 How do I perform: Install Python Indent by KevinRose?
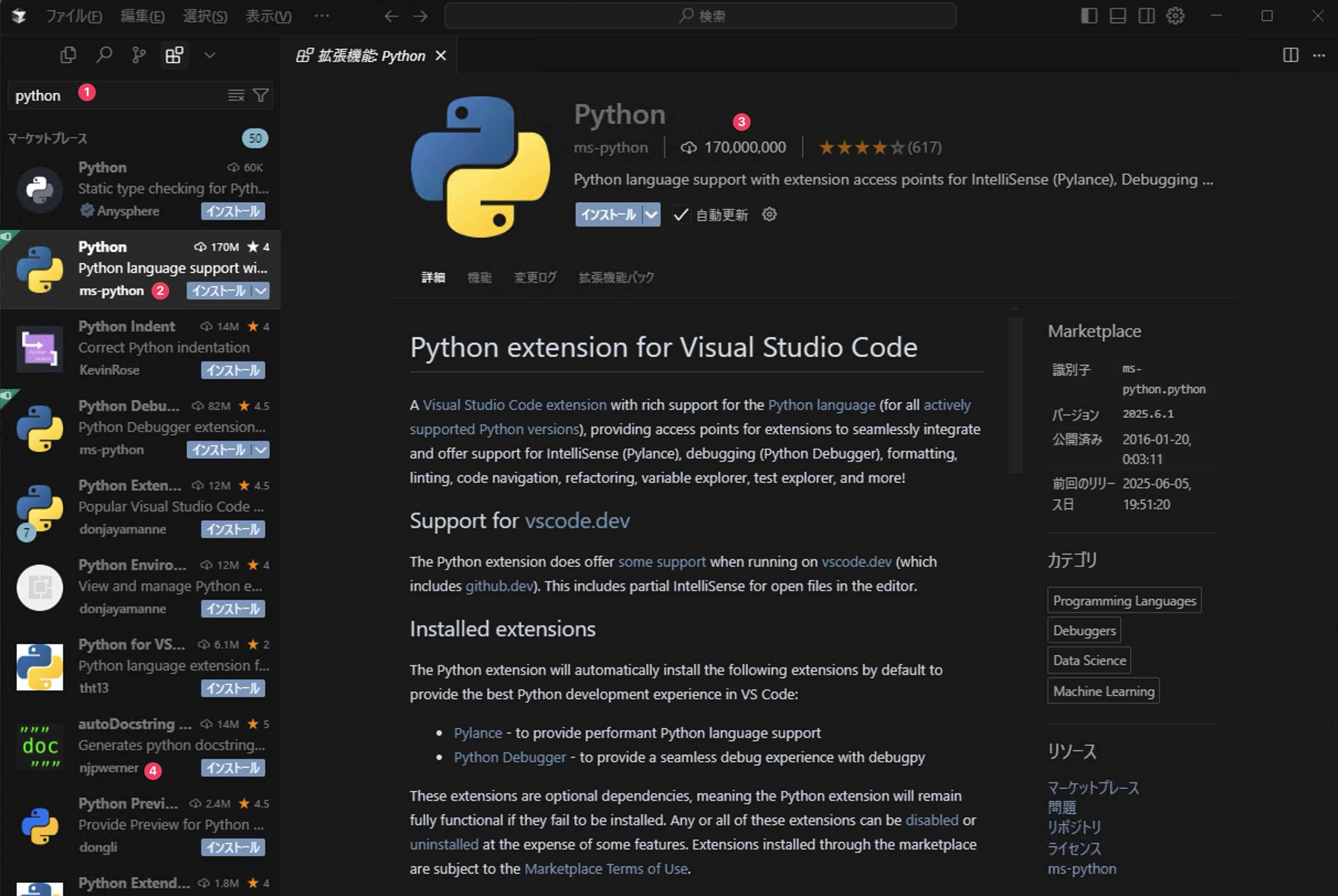[x=233, y=370]
